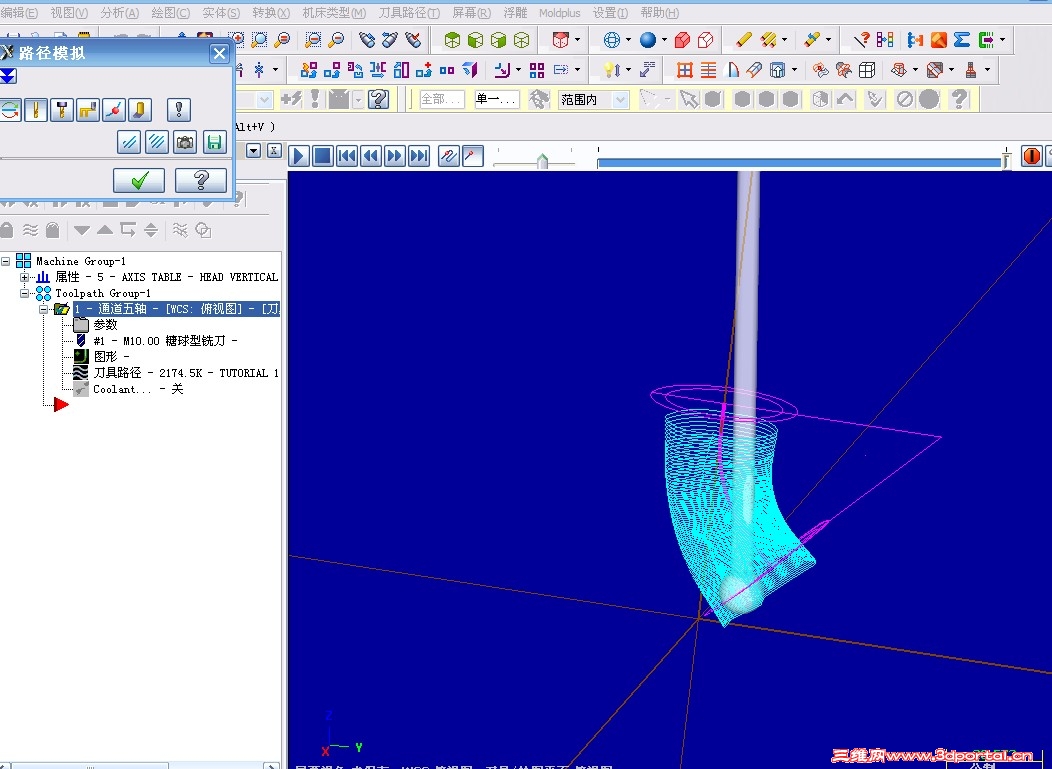This screenshot has width=1052, height=769.
Task: Toggle trace mode in playback bar
Action: pyautogui.click(x=449, y=156)
